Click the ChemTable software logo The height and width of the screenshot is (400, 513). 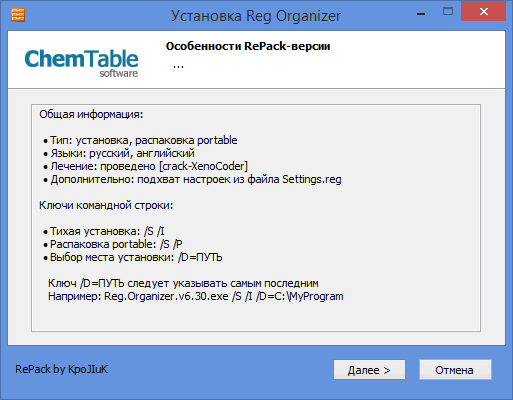[x=81, y=63]
